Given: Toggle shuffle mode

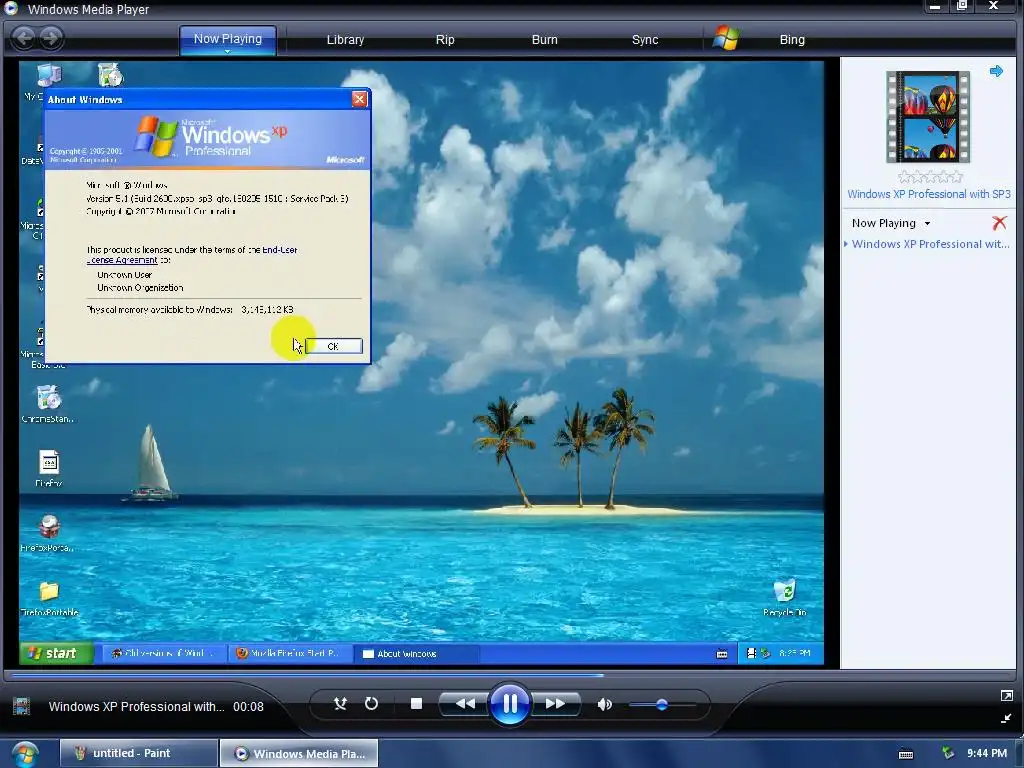Looking at the screenshot, I should coord(340,703).
